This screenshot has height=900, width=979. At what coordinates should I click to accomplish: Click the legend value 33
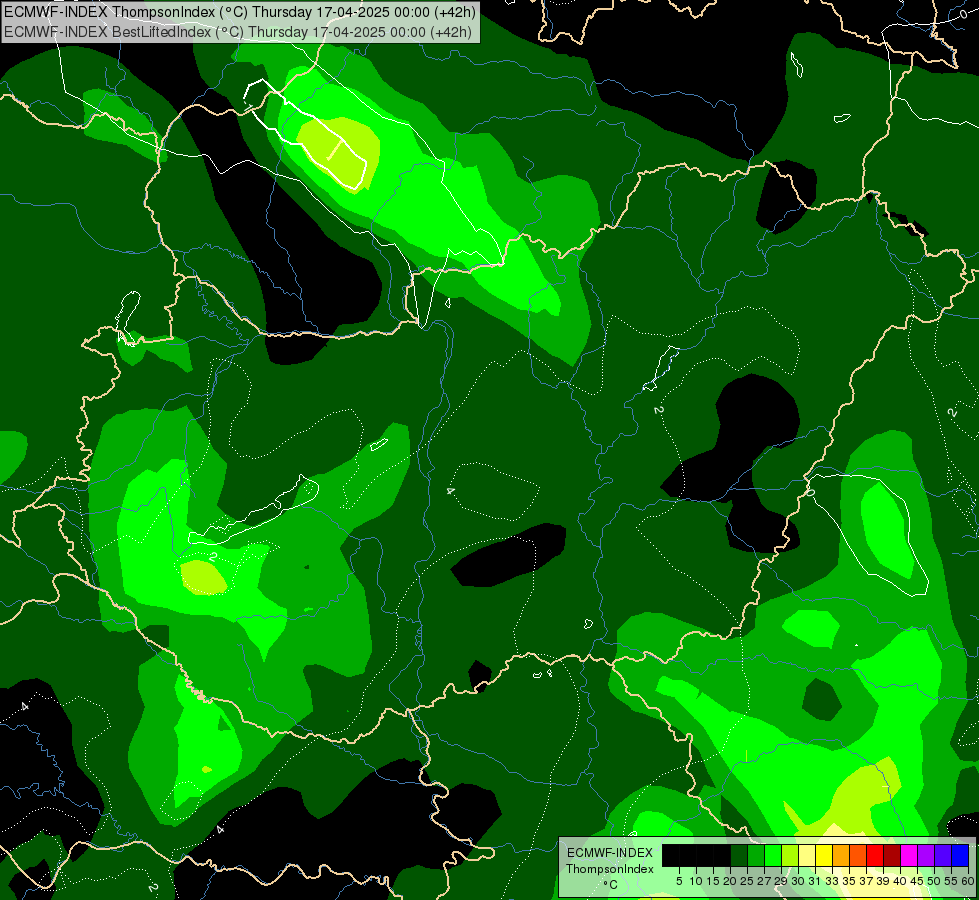(832, 881)
